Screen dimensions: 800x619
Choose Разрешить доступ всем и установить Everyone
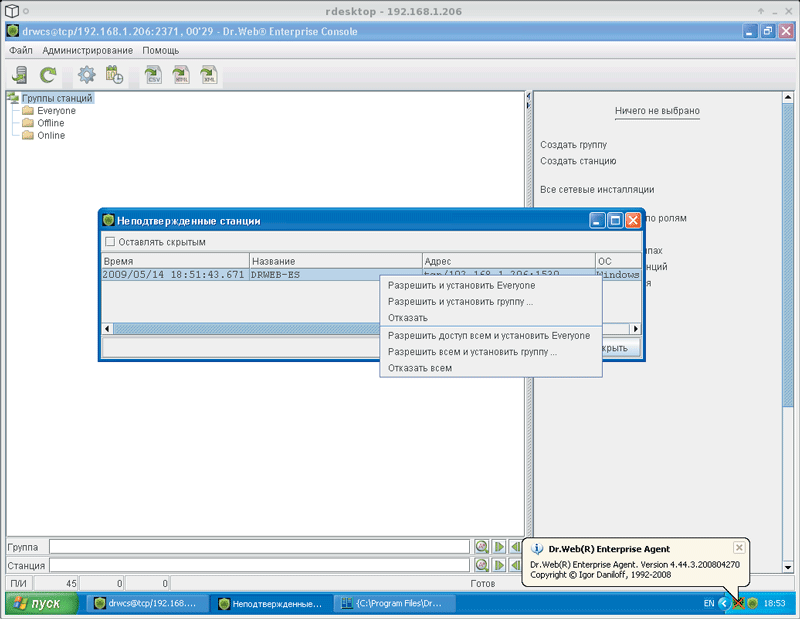pyautogui.click(x=491, y=336)
